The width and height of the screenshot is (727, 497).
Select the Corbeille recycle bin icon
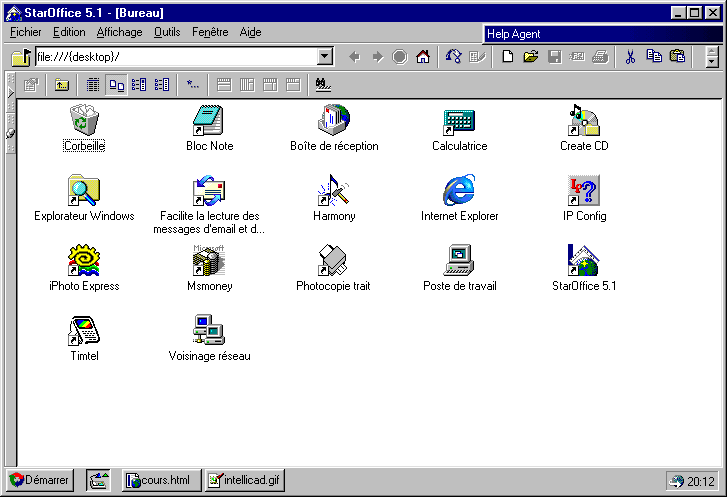tap(84, 122)
